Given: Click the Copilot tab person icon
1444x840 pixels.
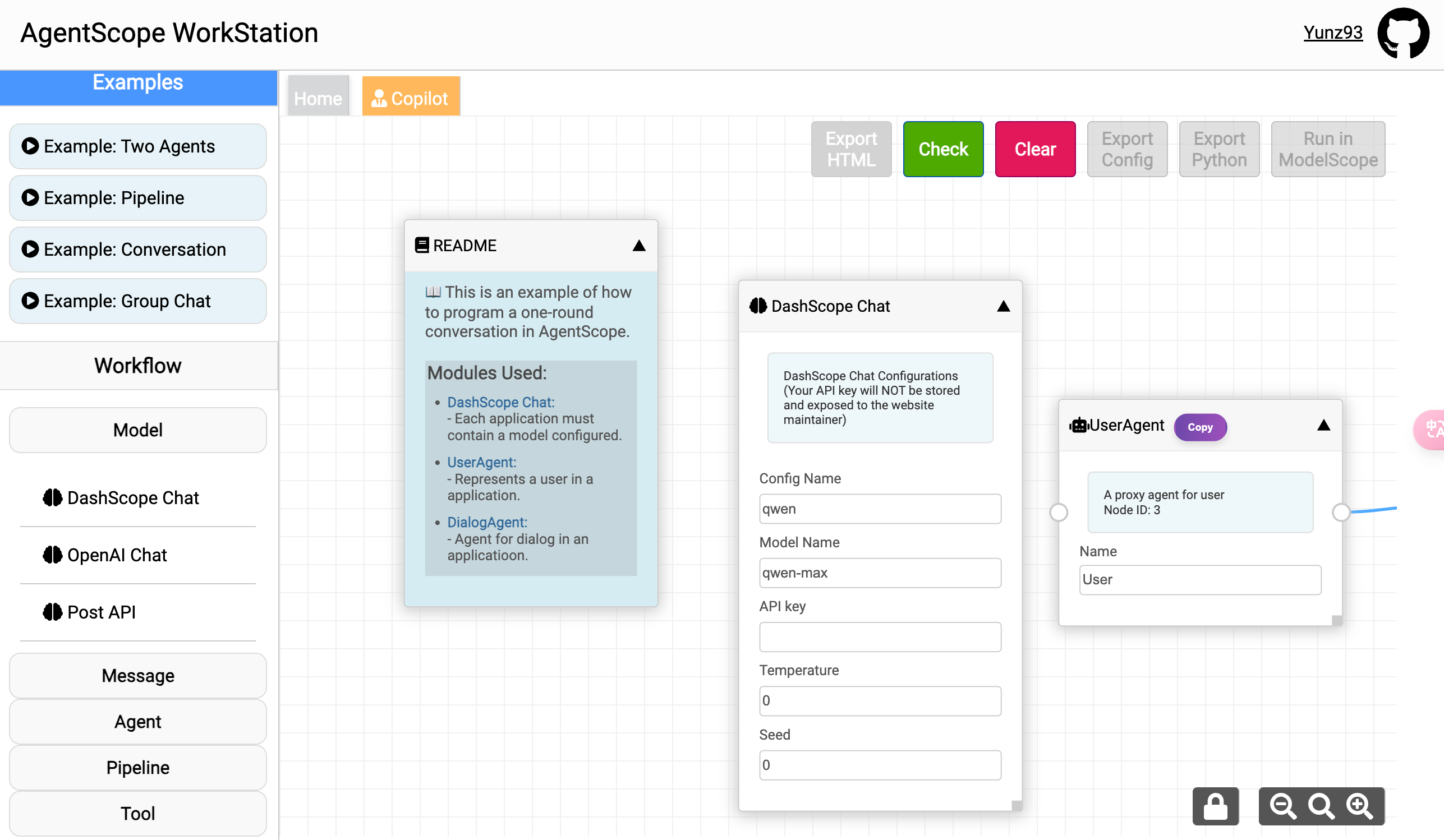Looking at the screenshot, I should 379,99.
